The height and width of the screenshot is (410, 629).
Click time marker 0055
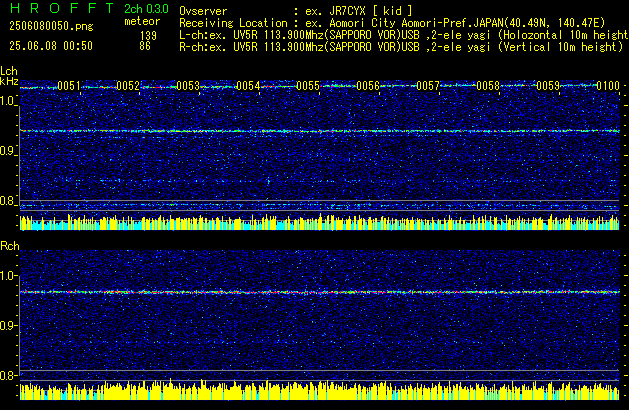point(308,86)
